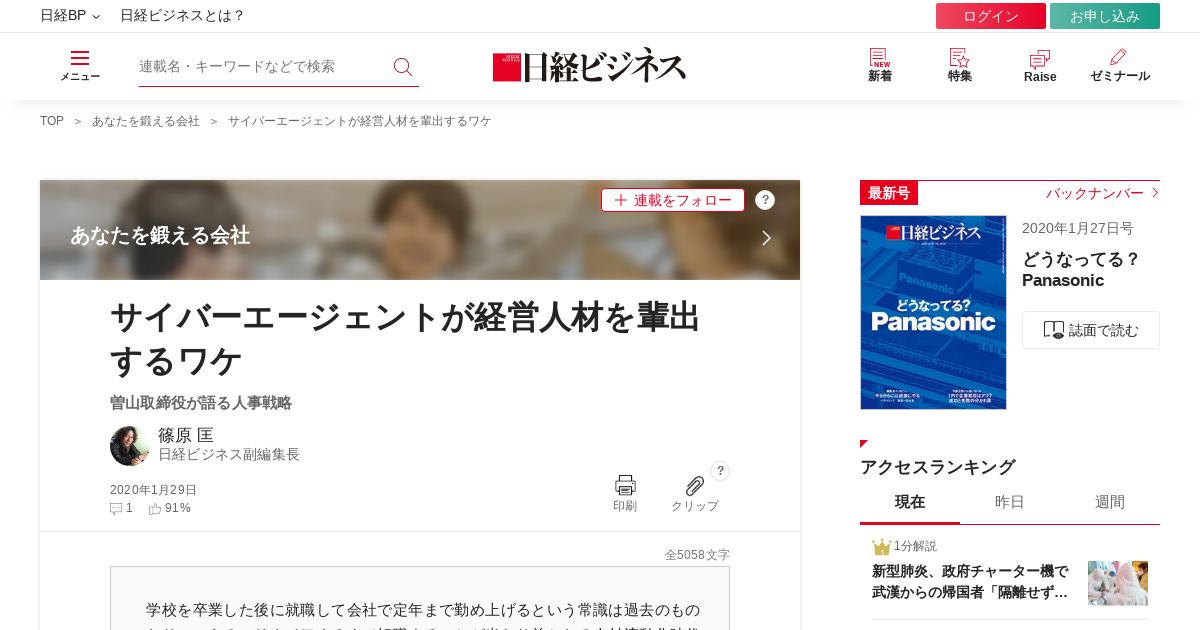Open the Panasonic magazine cover thumbnail

click(x=933, y=312)
